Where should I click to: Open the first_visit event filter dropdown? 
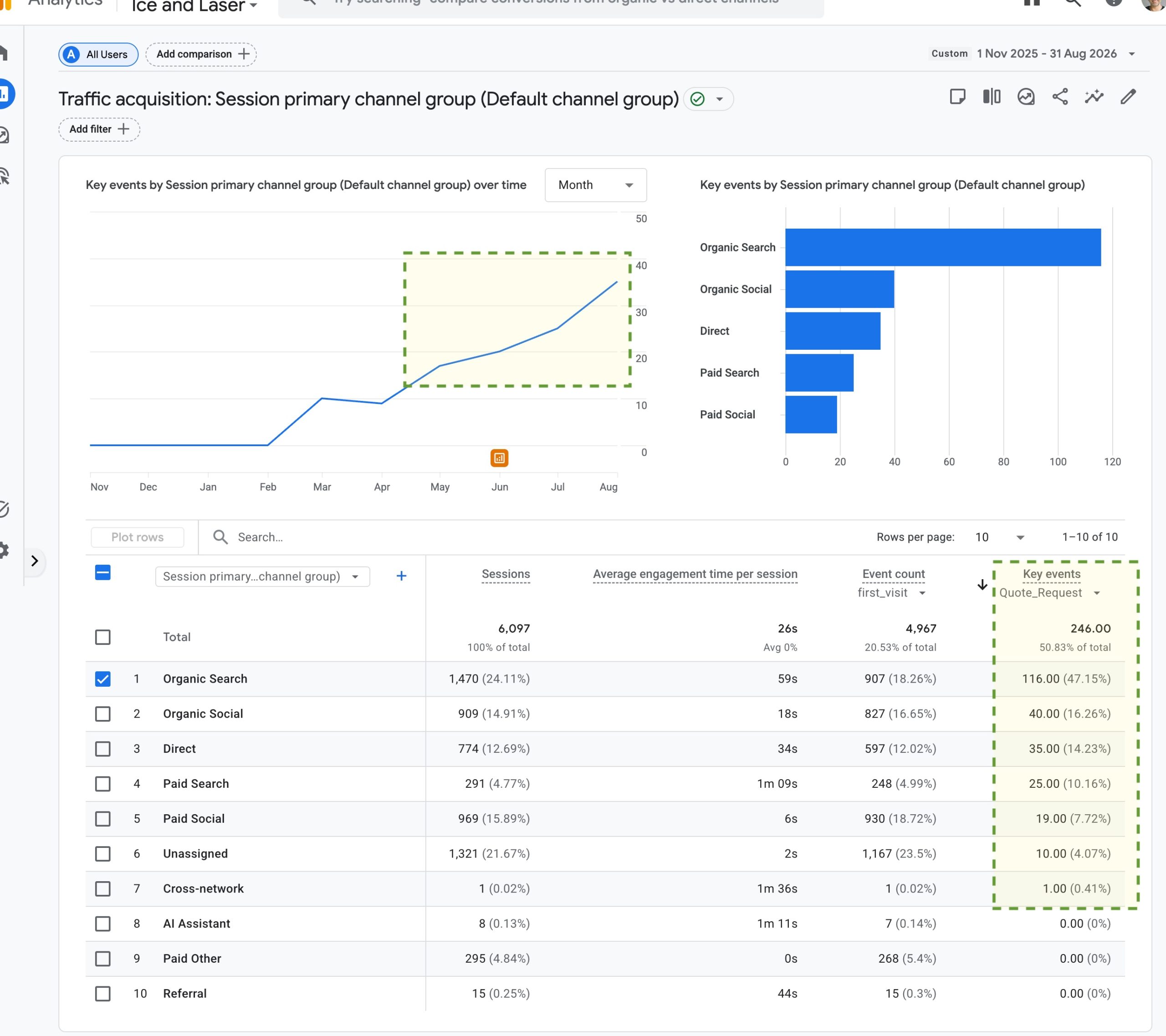point(892,593)
